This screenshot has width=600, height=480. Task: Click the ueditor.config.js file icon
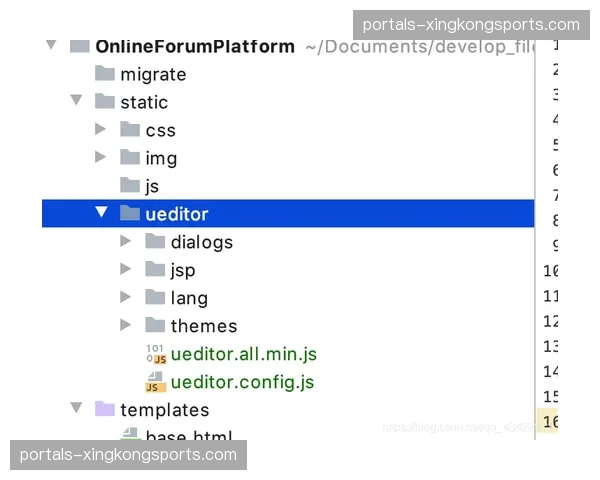[x=155, y=382]
